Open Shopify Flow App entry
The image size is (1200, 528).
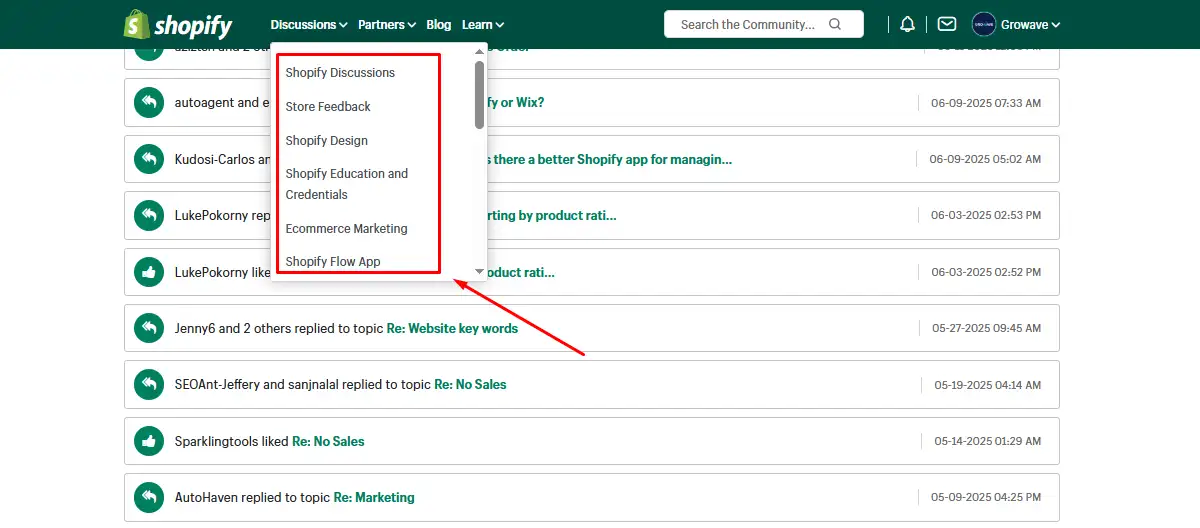(333, 262)
